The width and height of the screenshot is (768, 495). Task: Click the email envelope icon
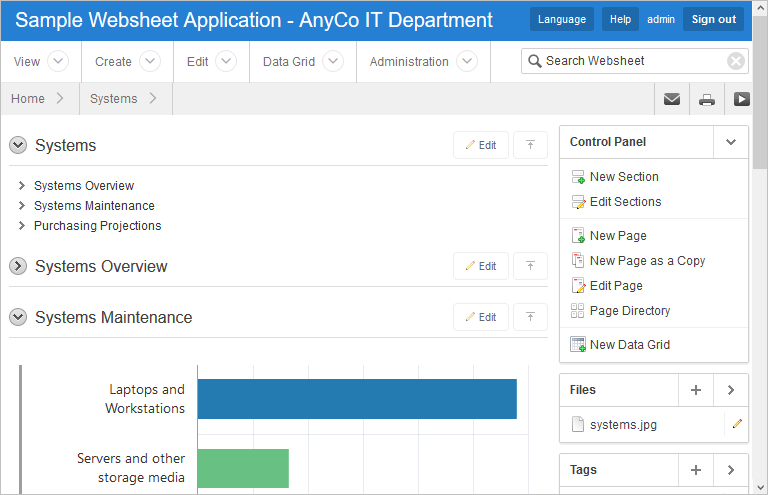click(x=672, y=99)
